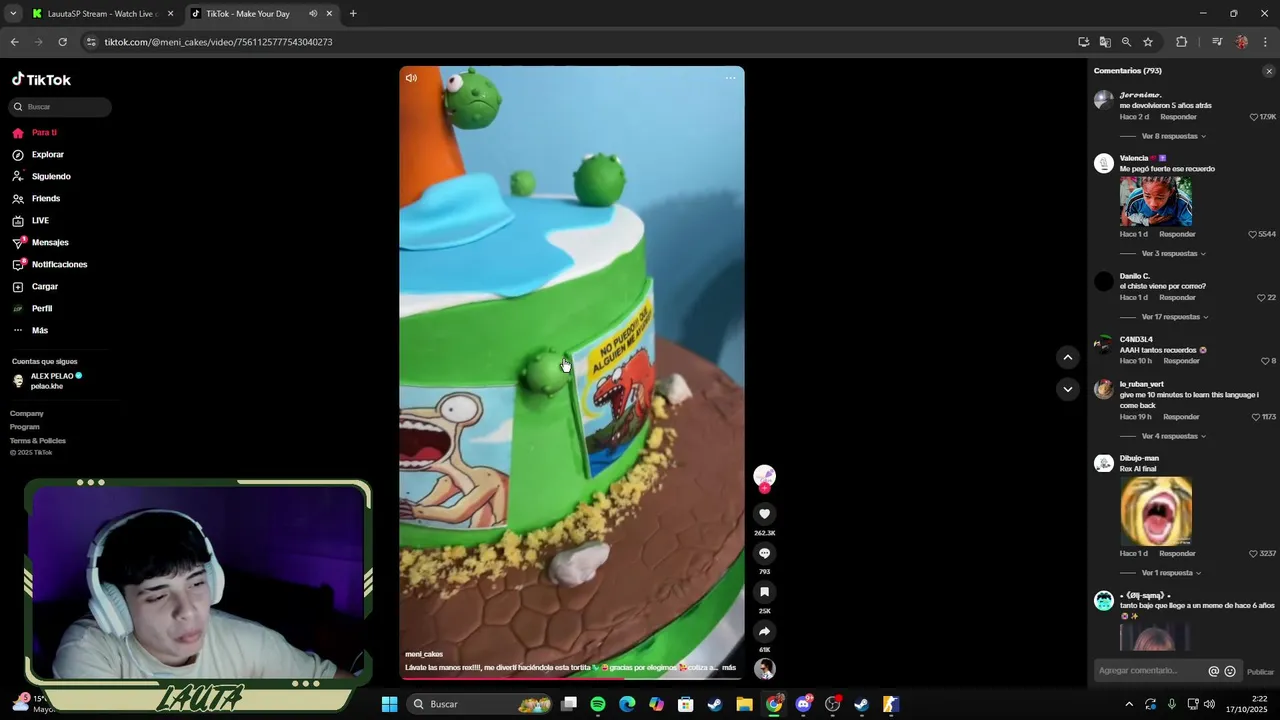Open Terms & Policies link
The image size is (1280, 720).
click(x=38, y=441)
